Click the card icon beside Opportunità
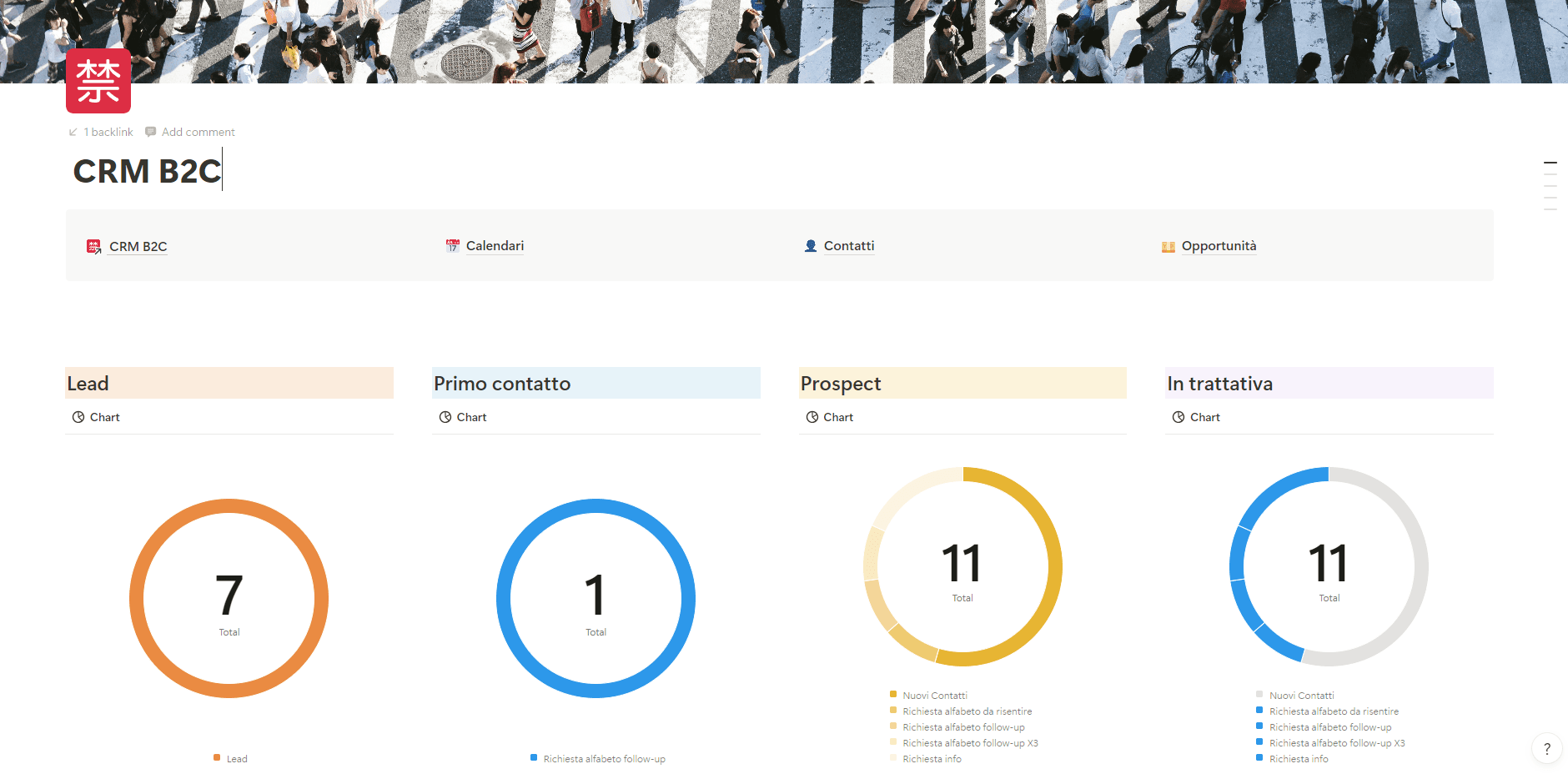This screenshot has width=1568, height=784. pyautogui.click(x=1168, y=245)
